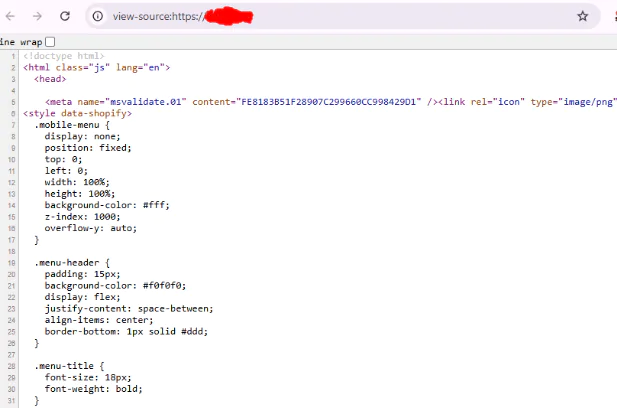Click the 'justify-content: space-between;' line
Screen dimensions: 617x408
pyautogui.click(x=129, y=309)
